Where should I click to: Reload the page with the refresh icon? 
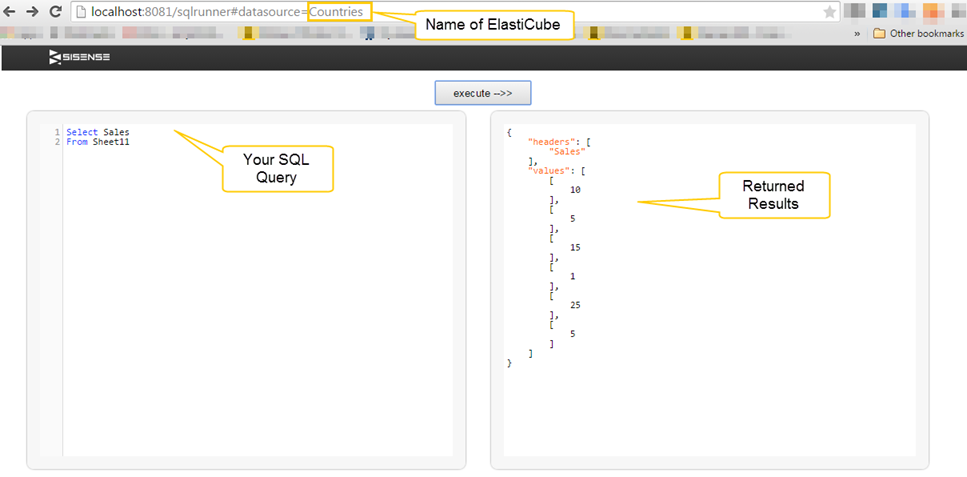[x=56, y=11]
